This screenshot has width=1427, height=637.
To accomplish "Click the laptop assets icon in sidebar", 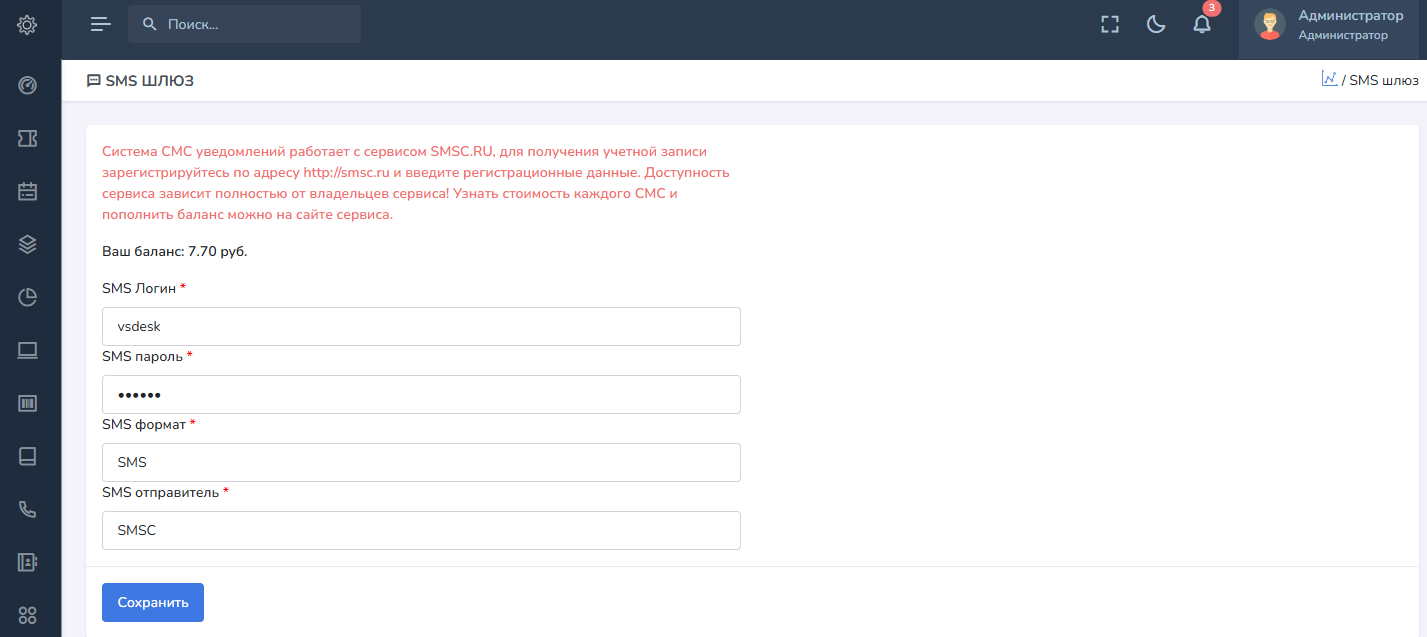I will tap(27, 350).
